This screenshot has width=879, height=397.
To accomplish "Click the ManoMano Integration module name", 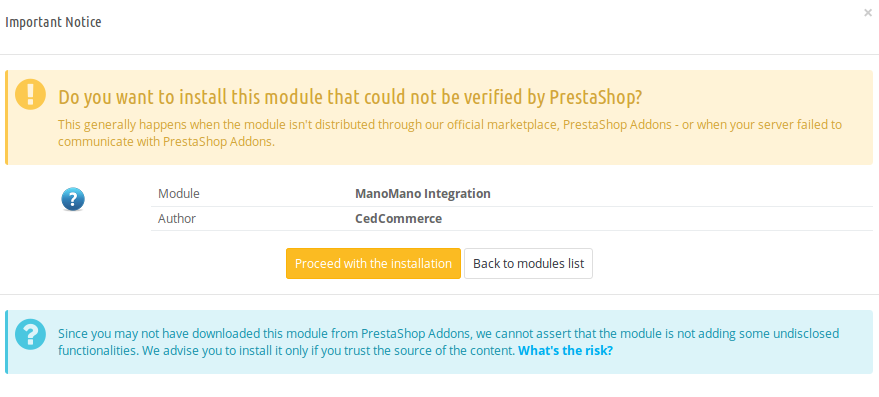I will [423, 194].
